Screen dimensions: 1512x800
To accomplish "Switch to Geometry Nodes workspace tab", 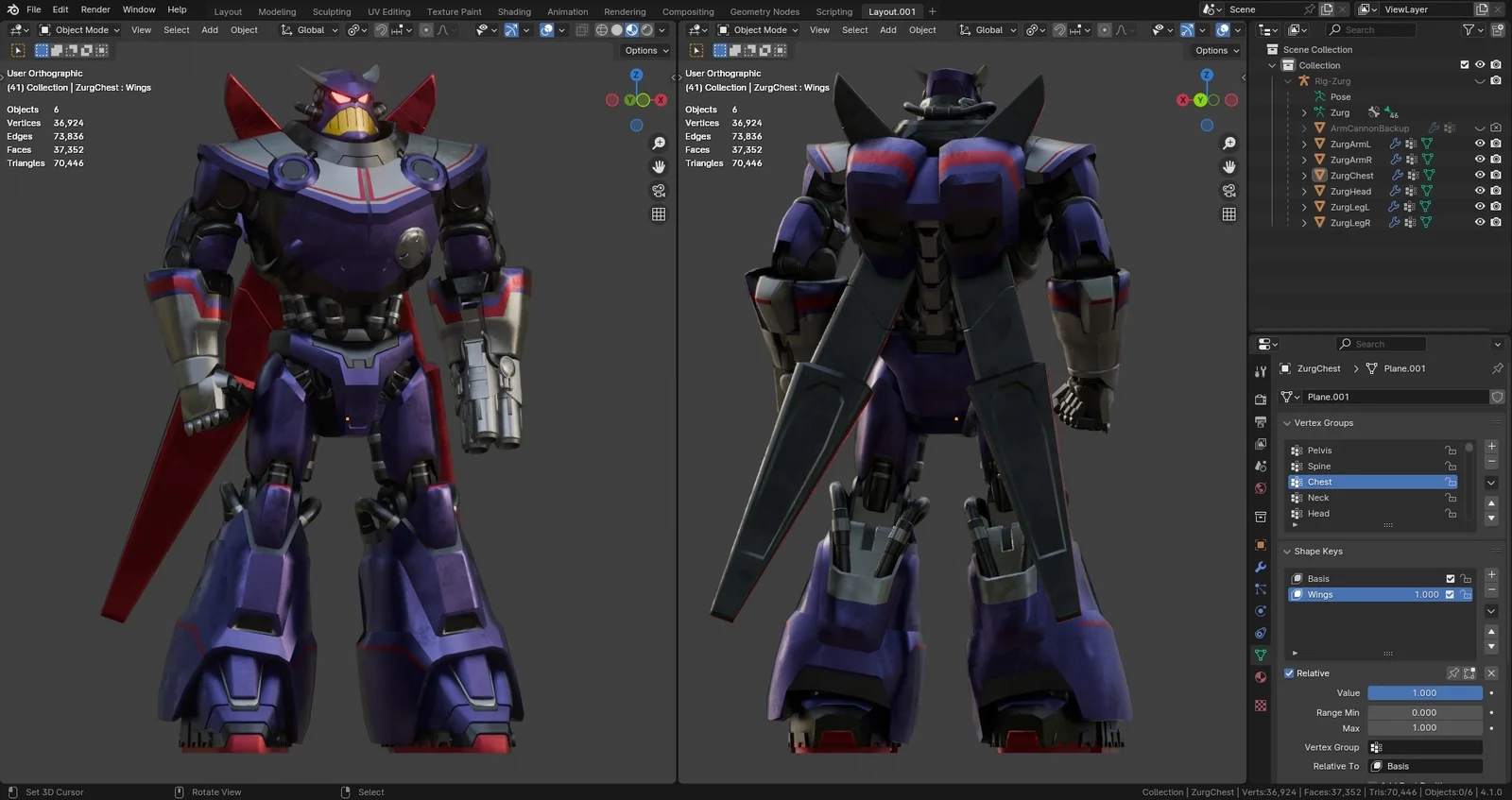I will (765, 11).
